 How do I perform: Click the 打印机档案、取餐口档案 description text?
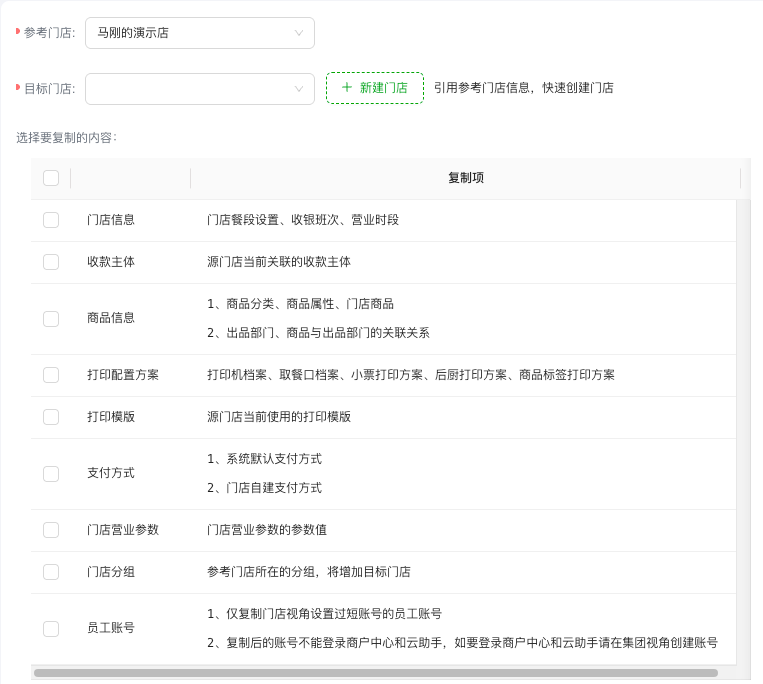[x=411, y=375]
